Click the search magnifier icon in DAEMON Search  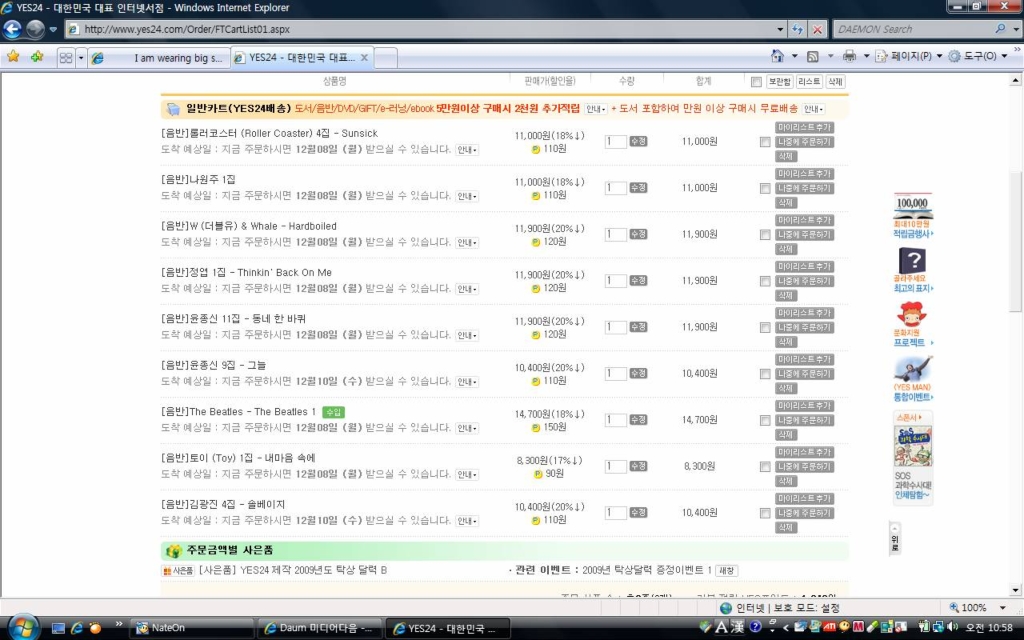[1000, 29]
